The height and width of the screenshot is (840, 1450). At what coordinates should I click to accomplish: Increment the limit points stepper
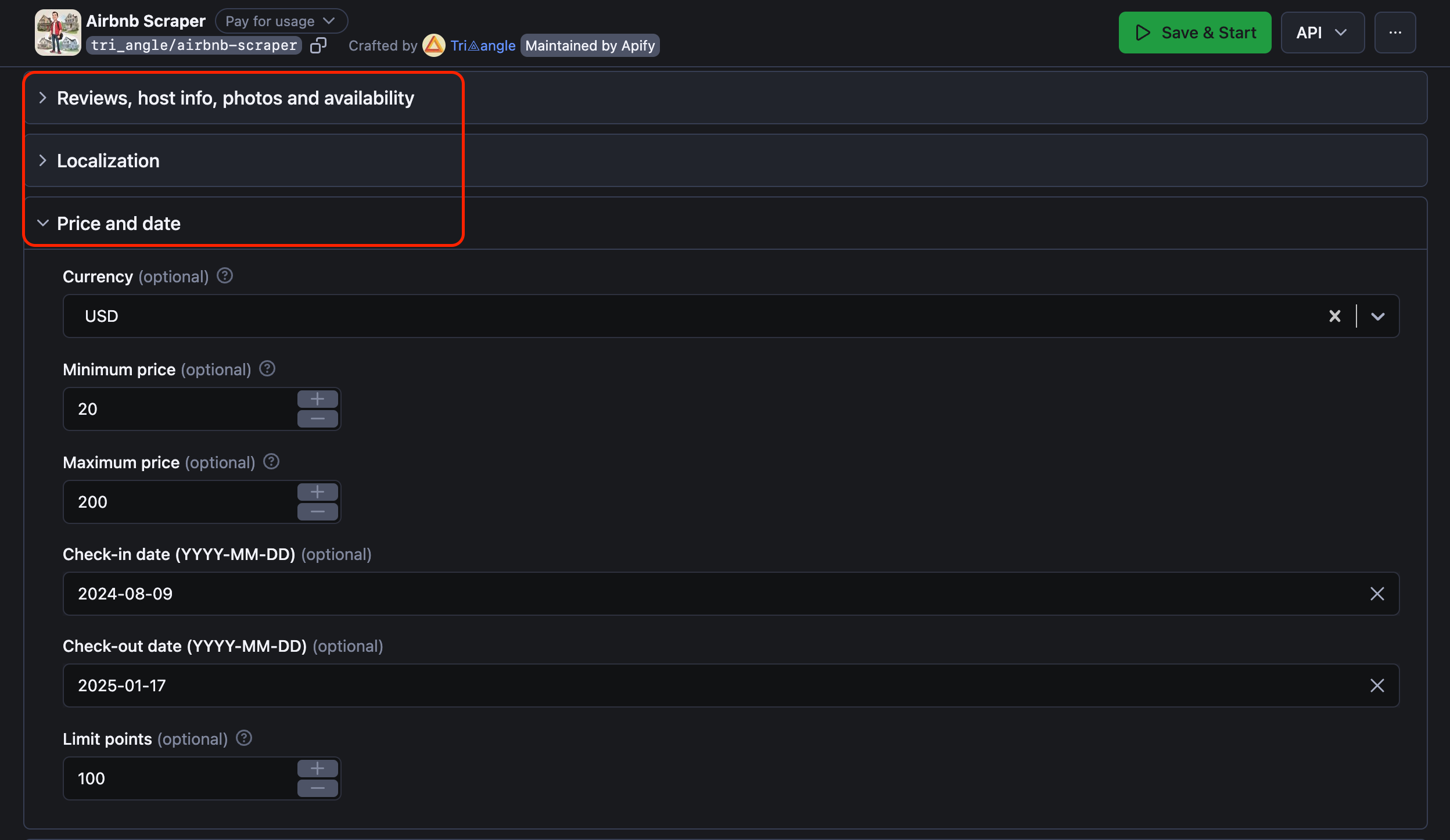click(x=316, y=767)
